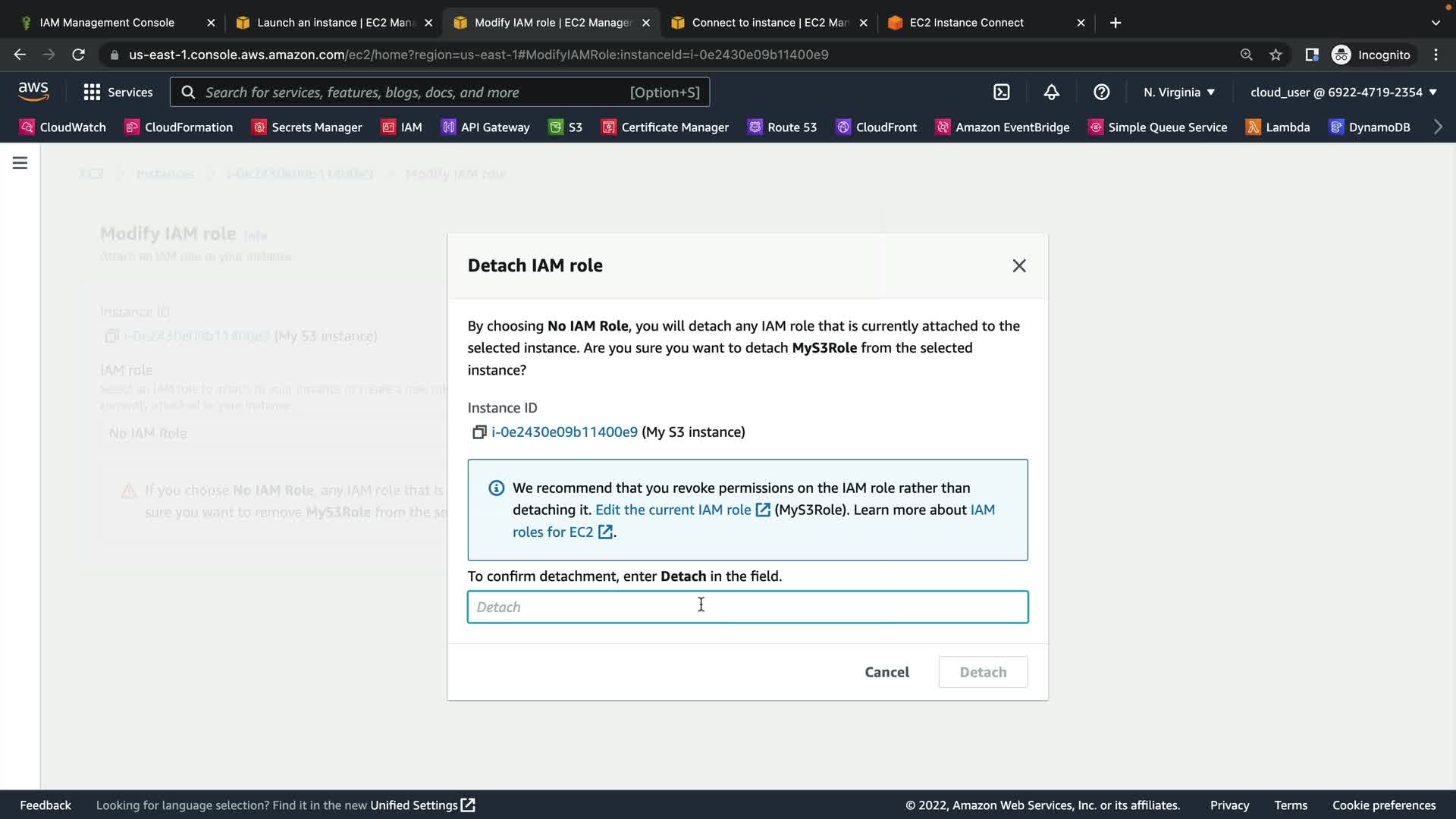
Task: Open AWS CloudShell icon in header
Action: coord(1002,93)
